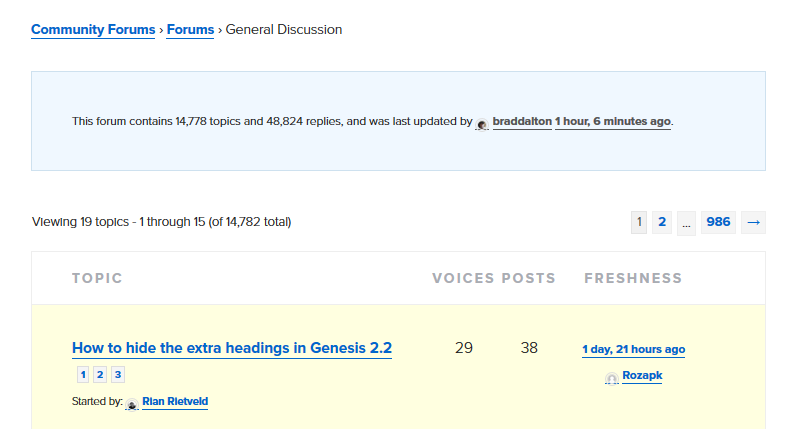Open Rian Rietveld's profile link
The width and height of the screenshot is (800, 429).
[175, 401]
